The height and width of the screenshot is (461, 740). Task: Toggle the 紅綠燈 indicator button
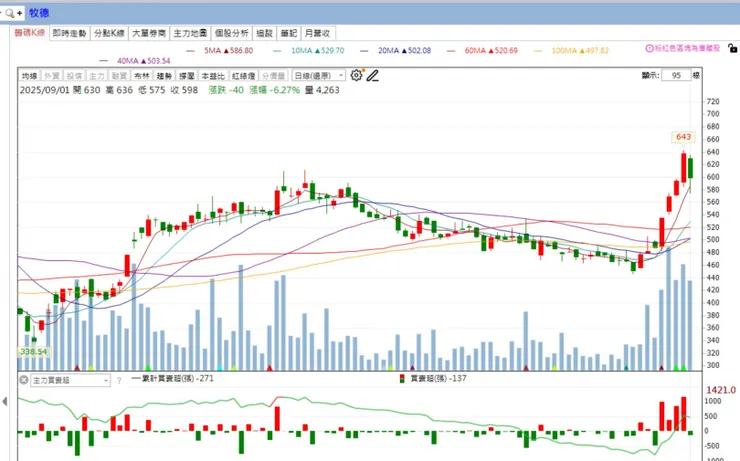coord(244,76)
